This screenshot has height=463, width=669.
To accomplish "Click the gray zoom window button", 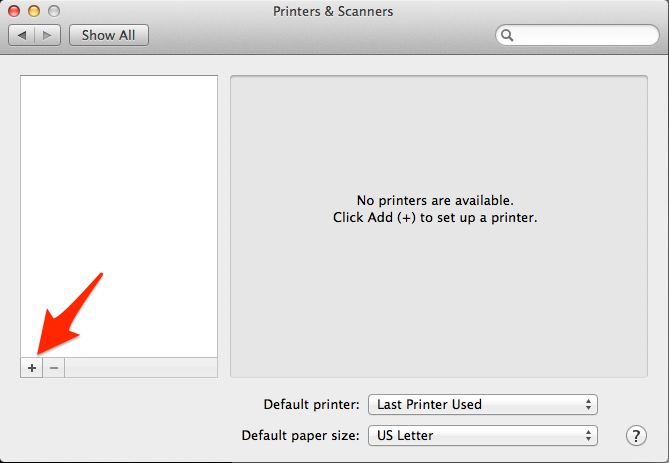I will pyautogui.click(x=54, y=11).
